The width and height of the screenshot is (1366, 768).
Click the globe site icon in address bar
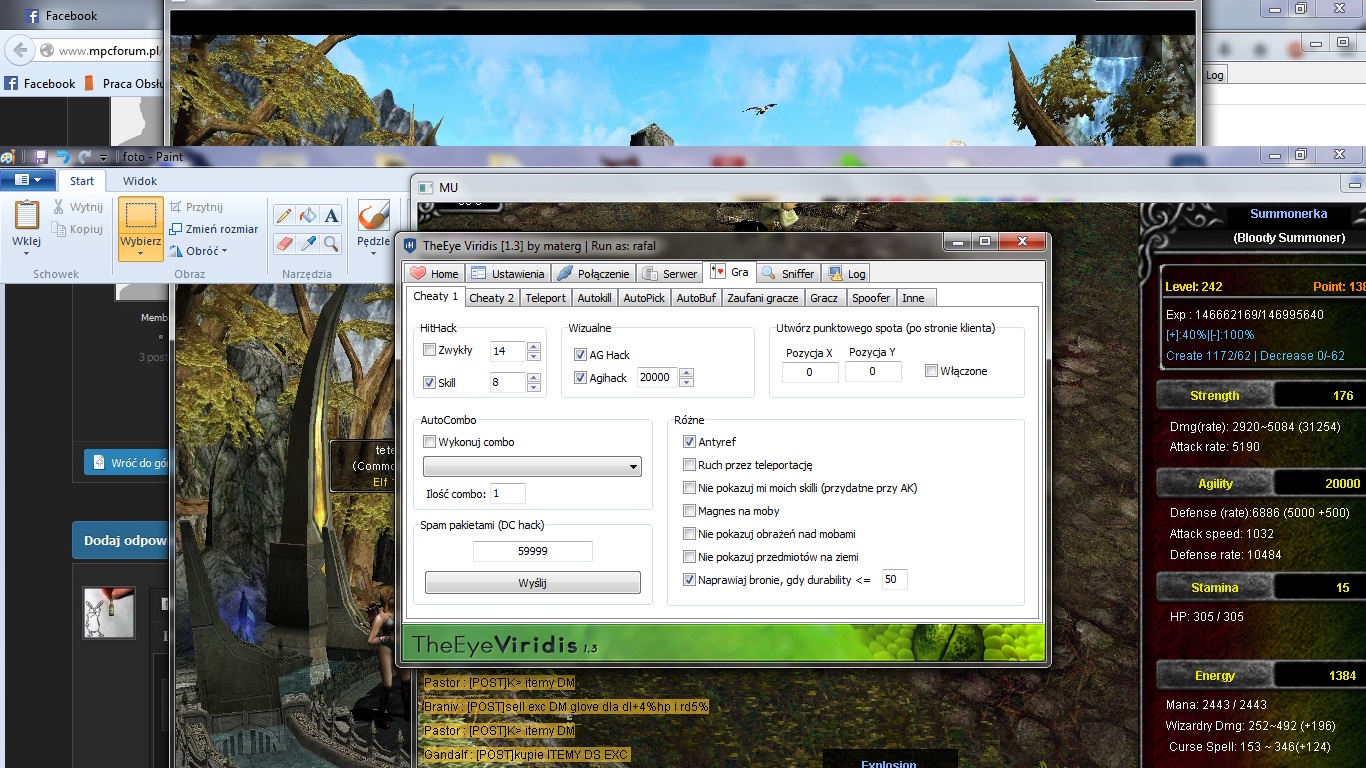point(46,50)
